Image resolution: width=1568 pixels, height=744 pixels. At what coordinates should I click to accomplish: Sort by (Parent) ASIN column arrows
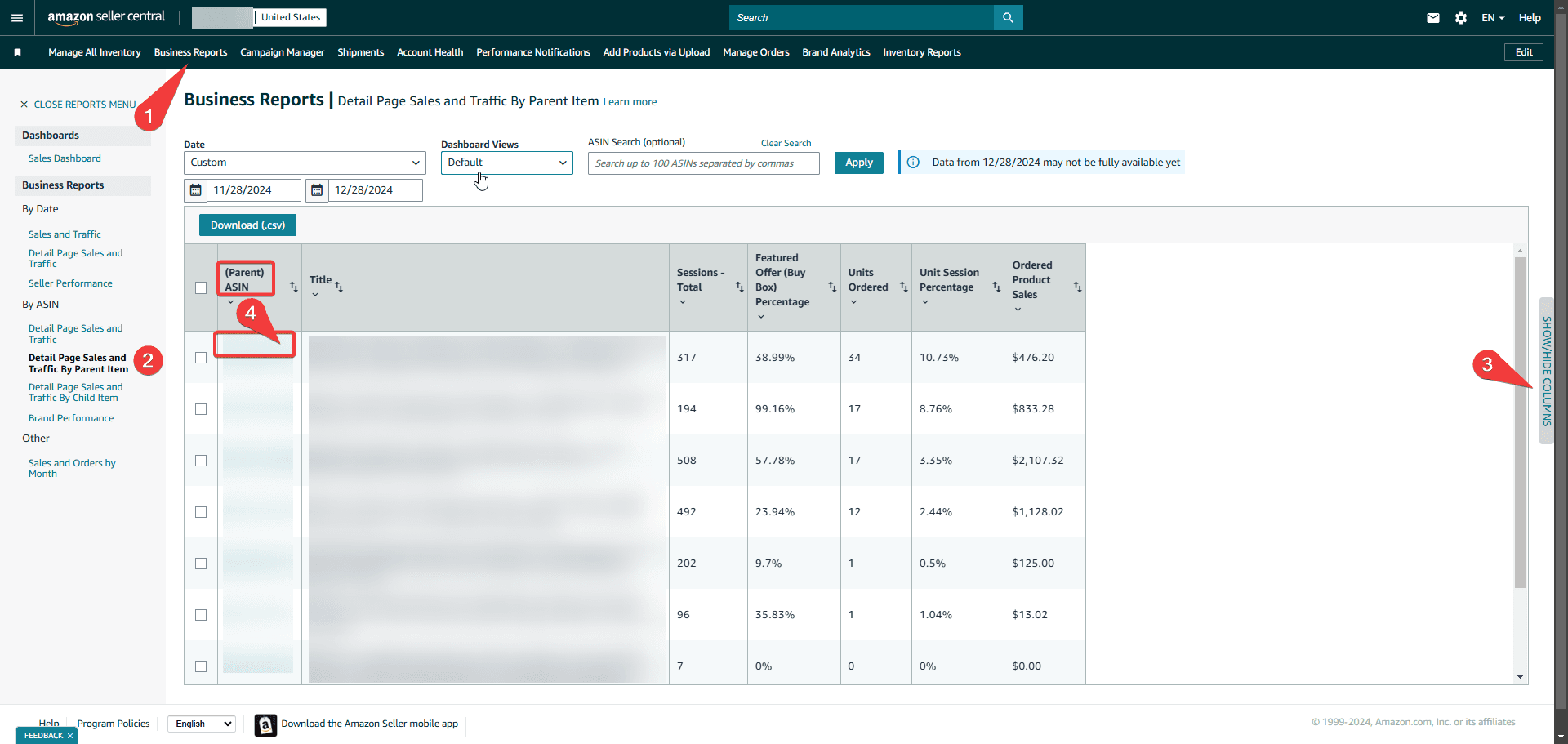point(293,287)
